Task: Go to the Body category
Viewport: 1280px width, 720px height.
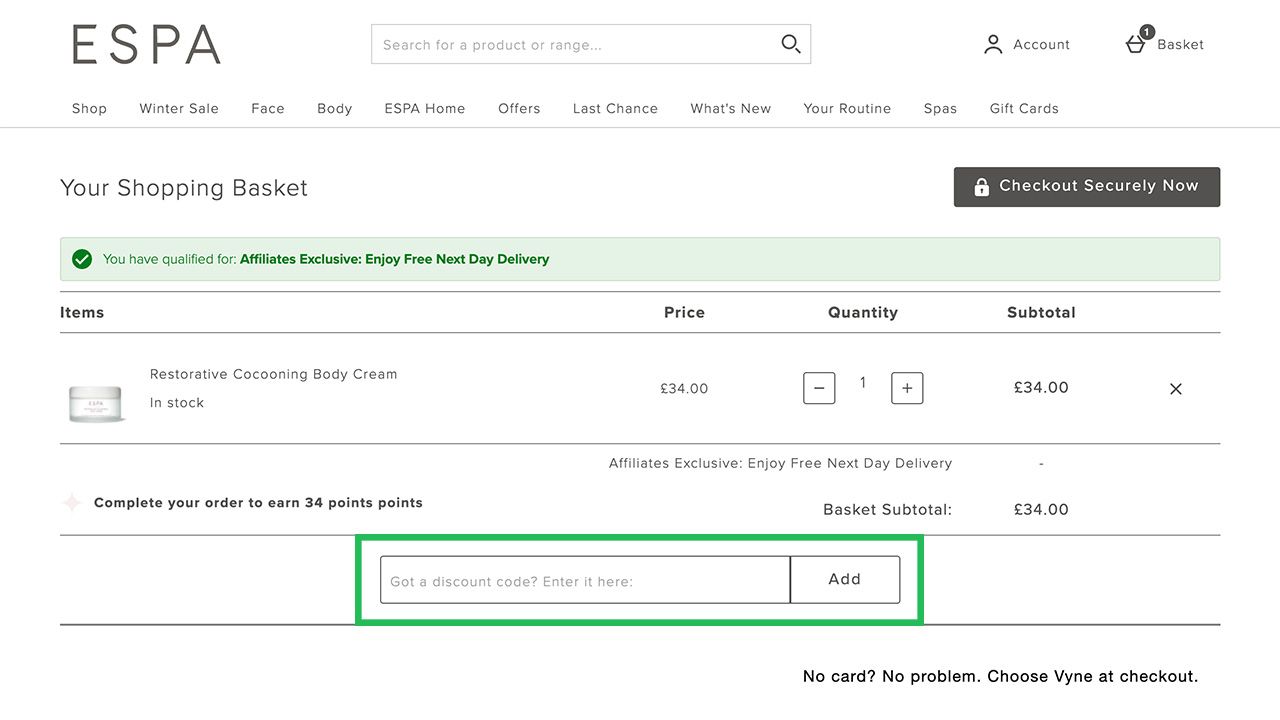Action: coord(335,108)
